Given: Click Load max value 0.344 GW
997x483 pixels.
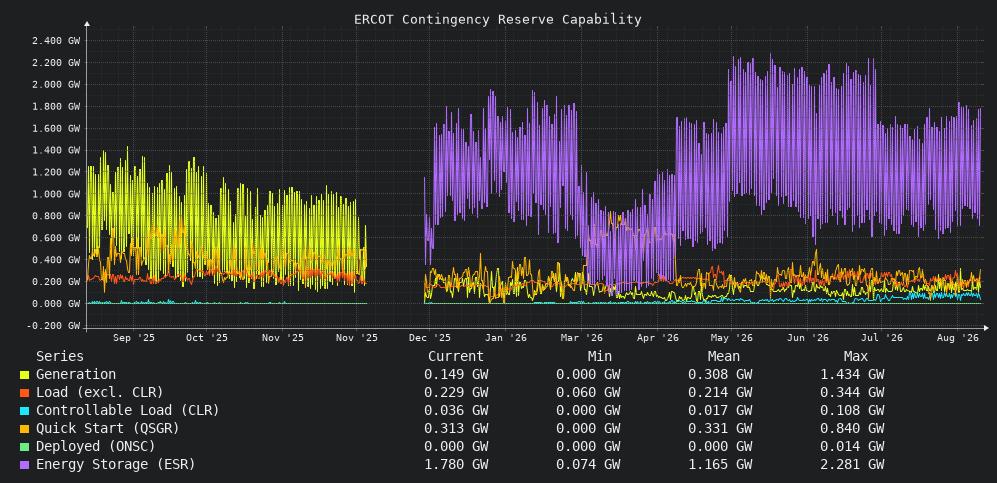Looking at the screenshot, I should tap(852, 393).
